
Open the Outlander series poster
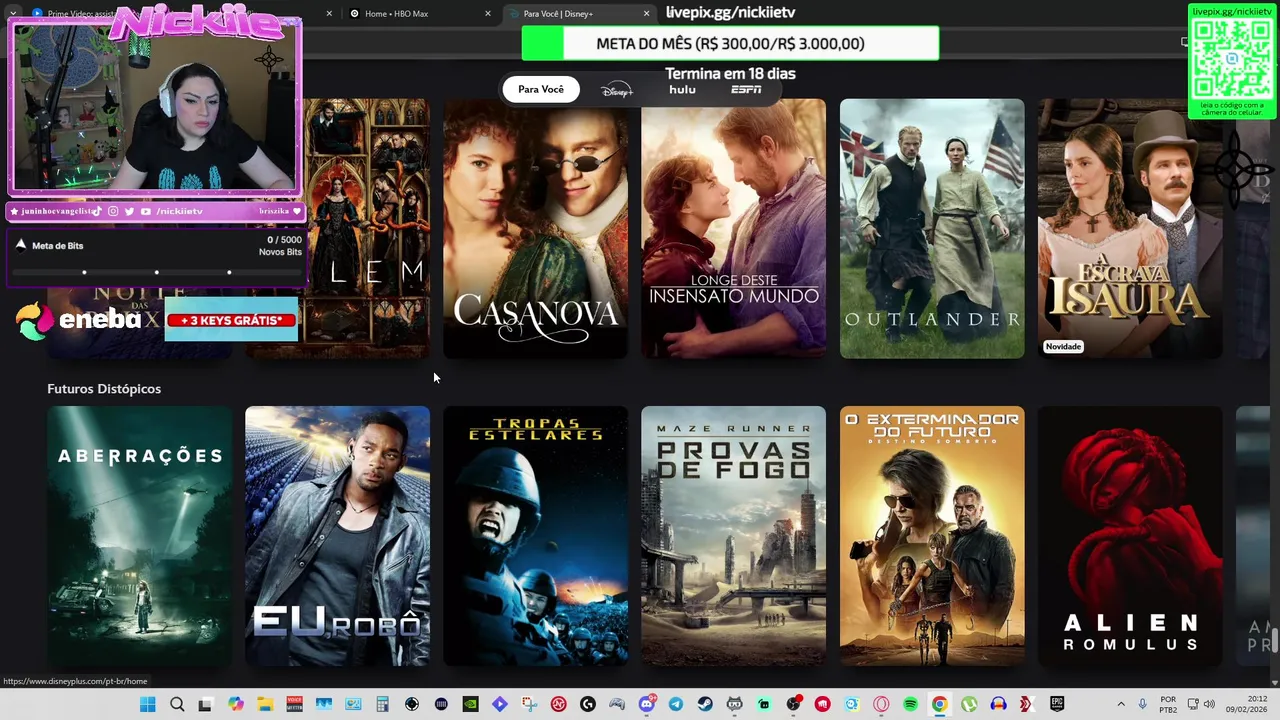pos(932,228)
